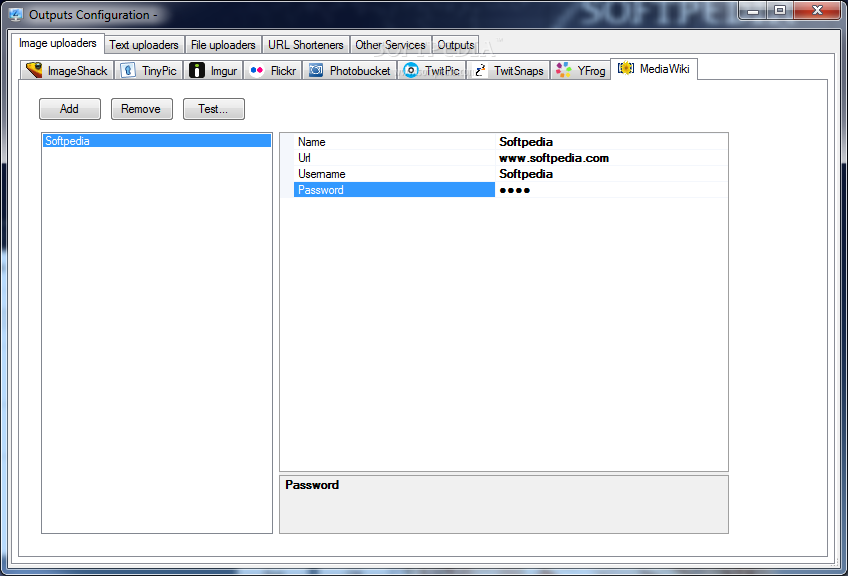Click the ImageShack icon
Screen dimensions: 848x576
click(x=34, y=70)
